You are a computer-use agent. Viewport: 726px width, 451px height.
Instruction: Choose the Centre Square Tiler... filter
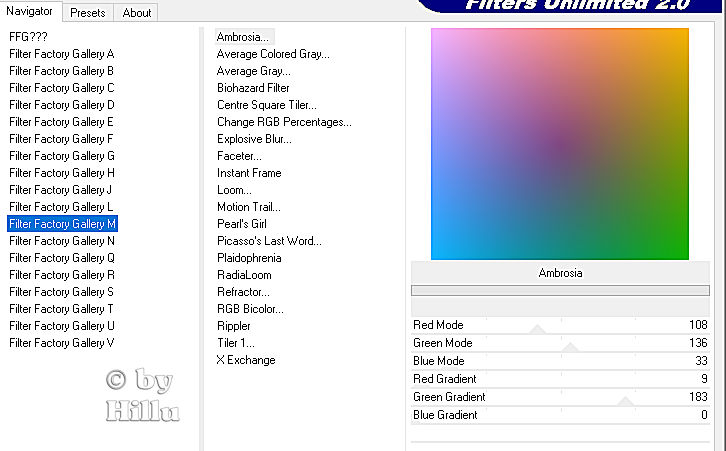(267, 105)
